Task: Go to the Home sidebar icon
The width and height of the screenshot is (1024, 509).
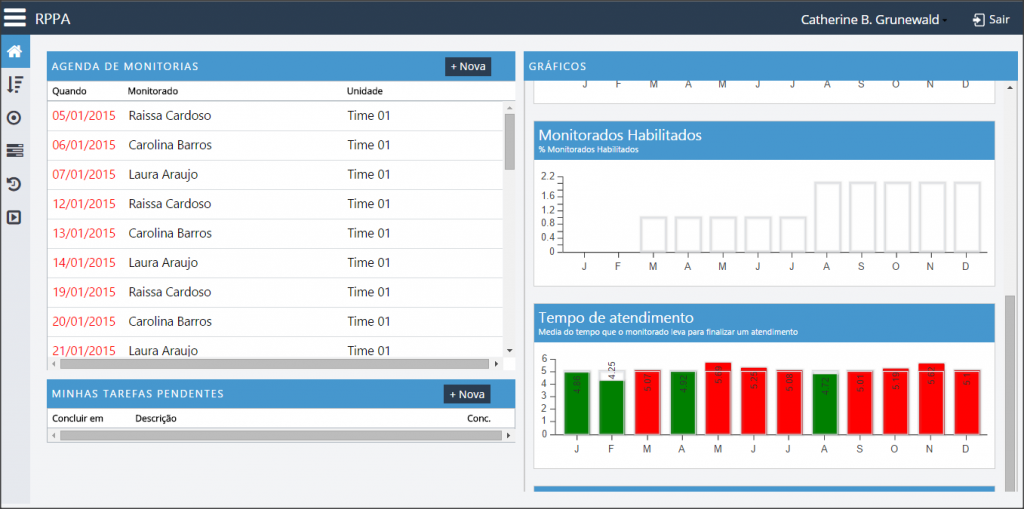Action: pyautogui.click(x=14, y=52)
